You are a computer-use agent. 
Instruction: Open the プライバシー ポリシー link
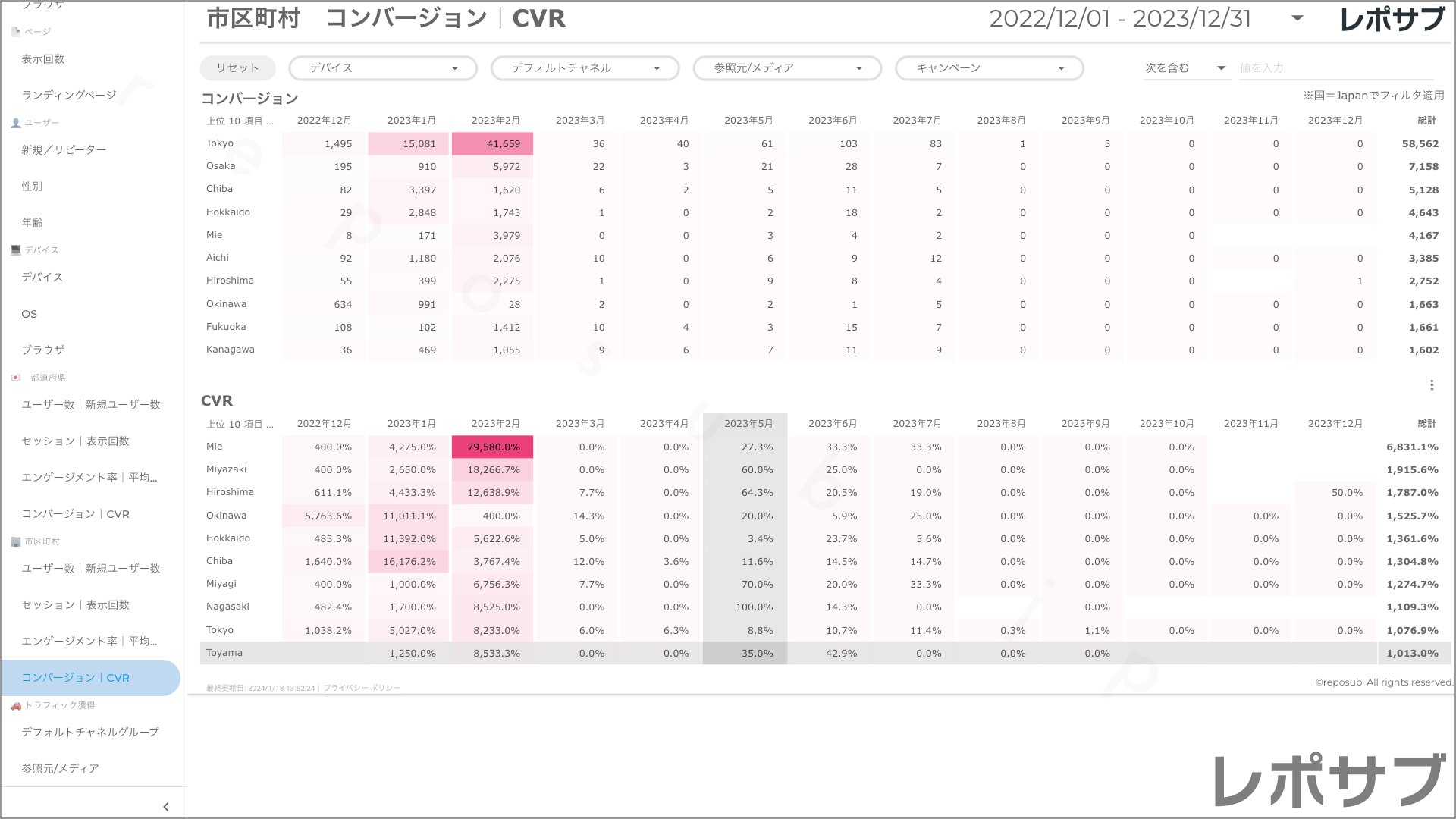point(362,688)
